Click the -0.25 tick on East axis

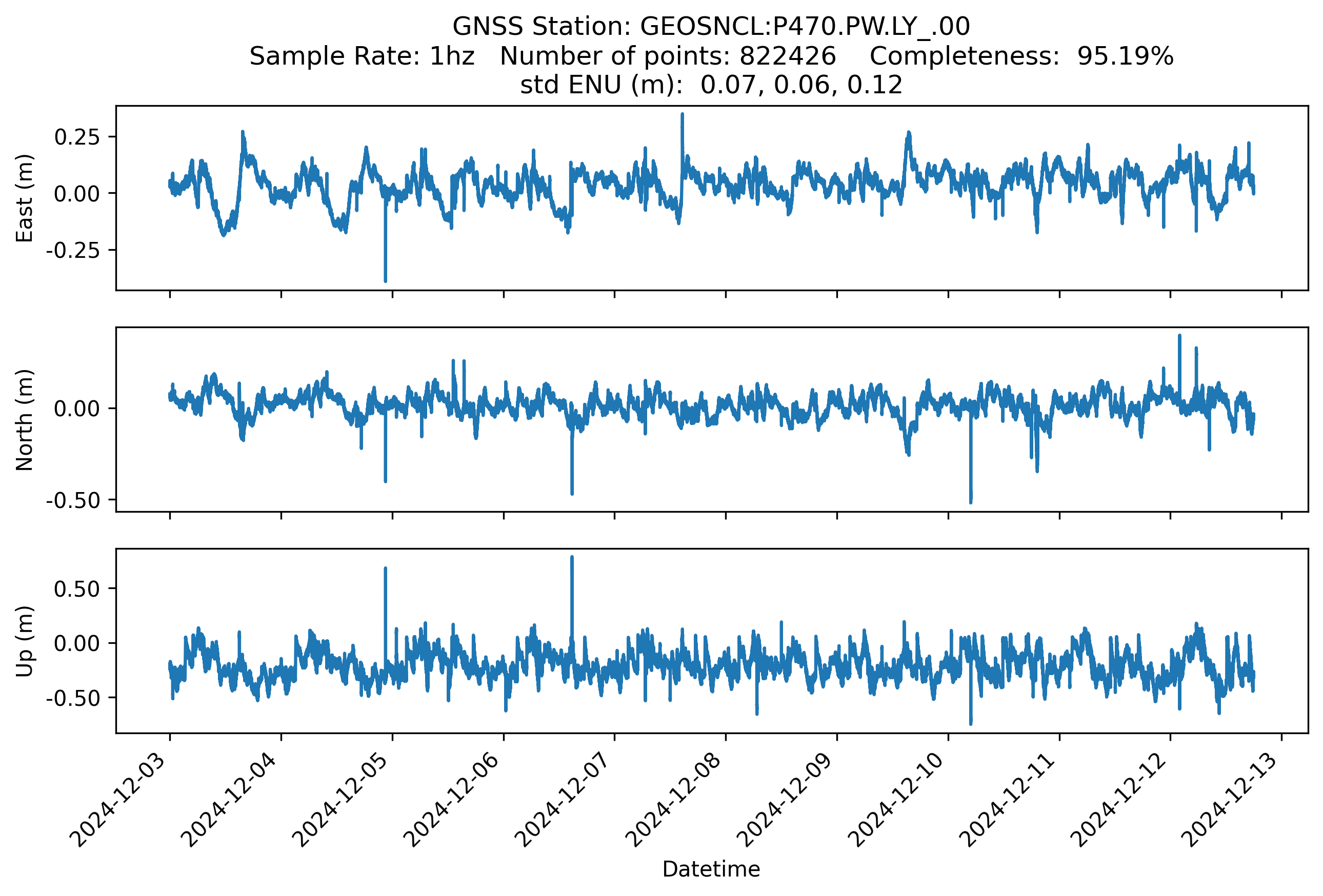(73, 250)
